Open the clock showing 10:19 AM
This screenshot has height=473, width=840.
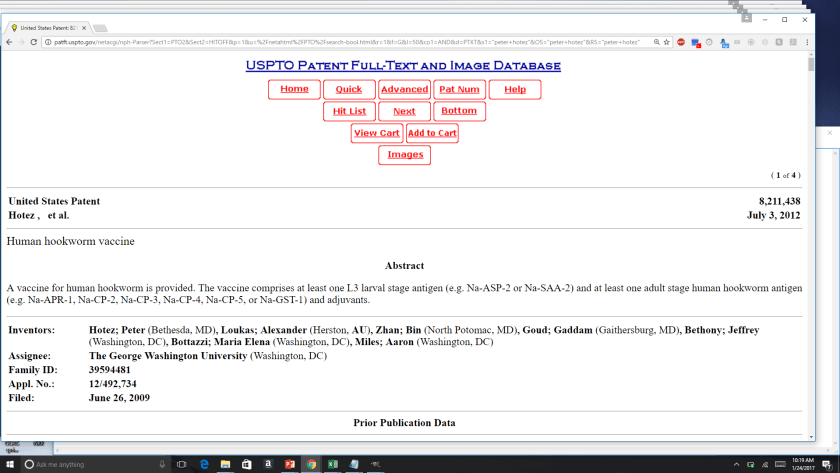coord(803,464)
